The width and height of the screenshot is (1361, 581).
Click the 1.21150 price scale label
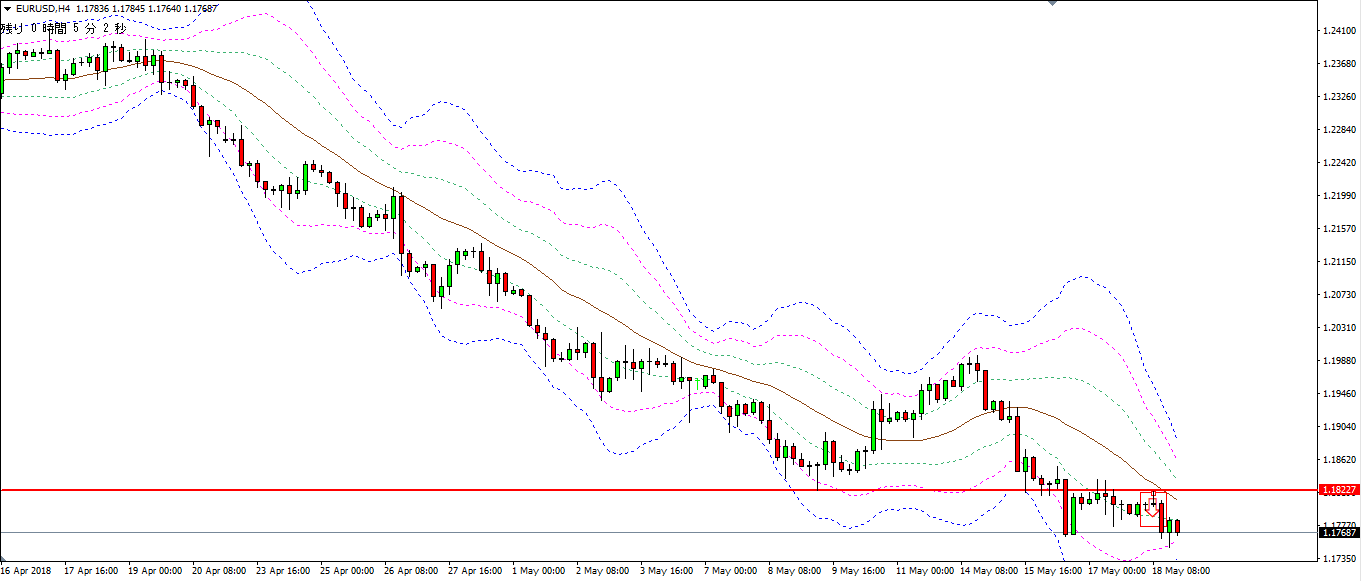1338,262
